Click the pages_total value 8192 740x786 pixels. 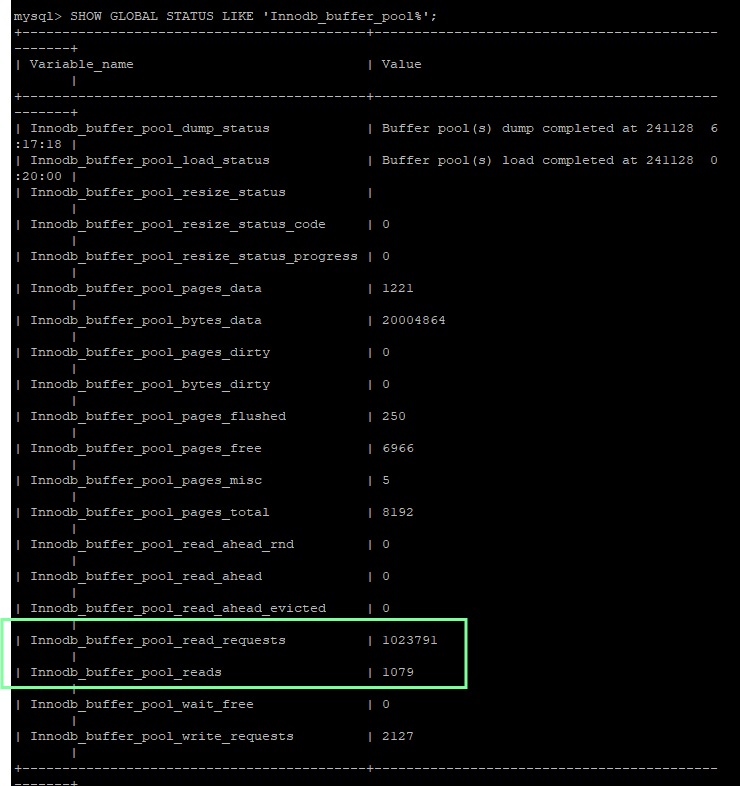click(x=397, y=512)
